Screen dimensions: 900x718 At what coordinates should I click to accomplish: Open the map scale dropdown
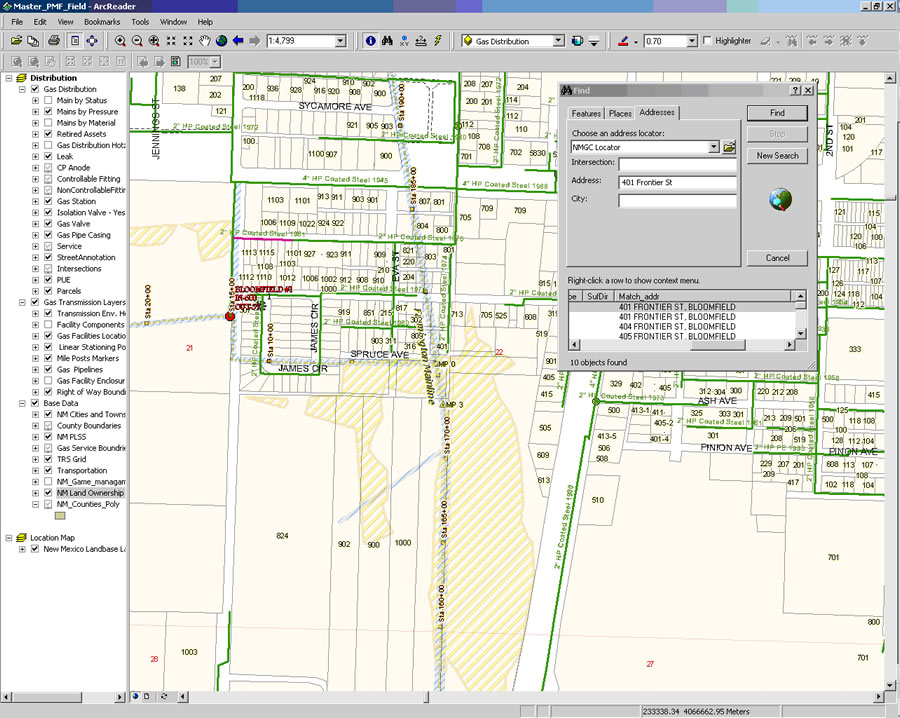click(340, 41)
